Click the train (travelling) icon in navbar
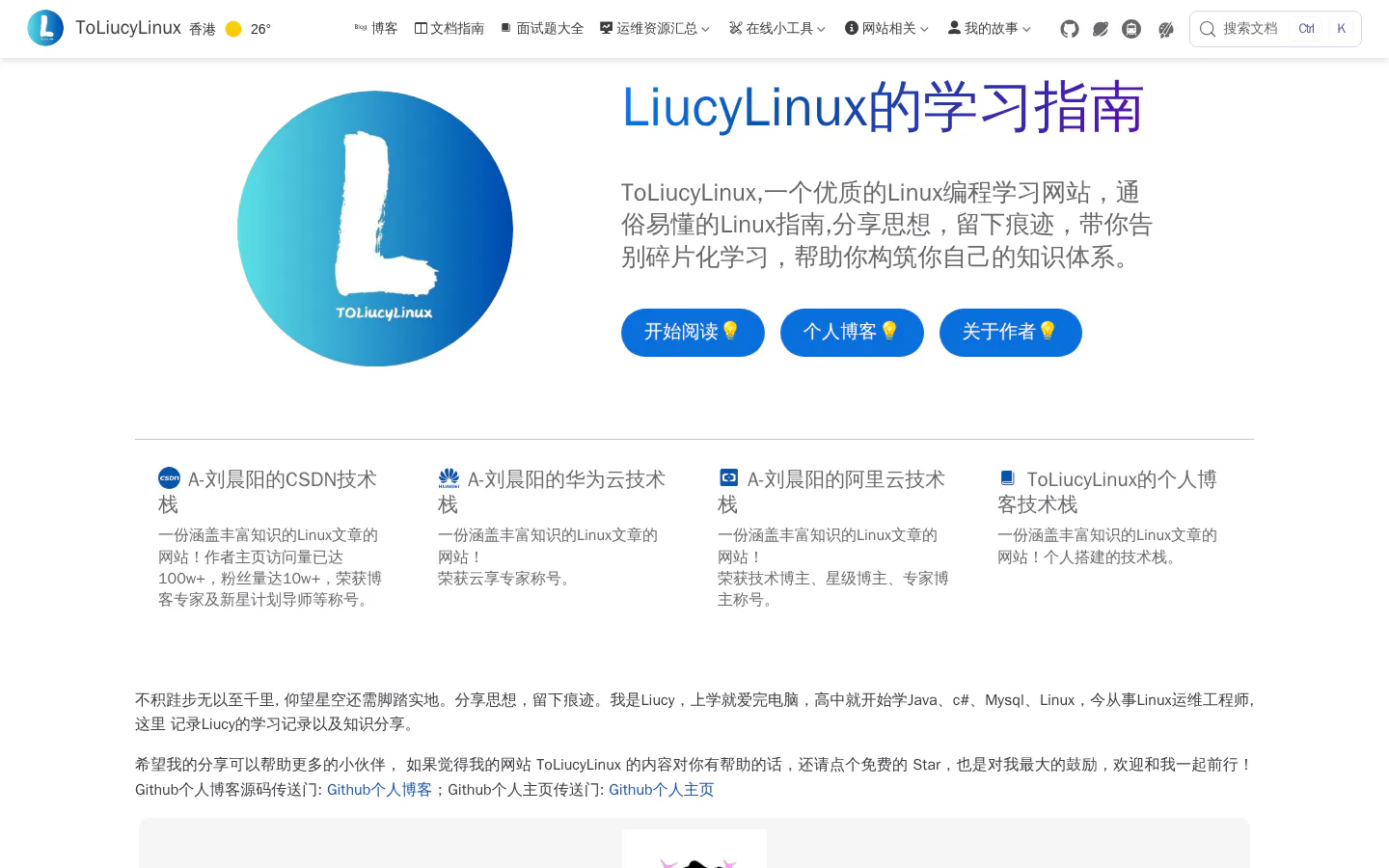 click(1131, 29)
